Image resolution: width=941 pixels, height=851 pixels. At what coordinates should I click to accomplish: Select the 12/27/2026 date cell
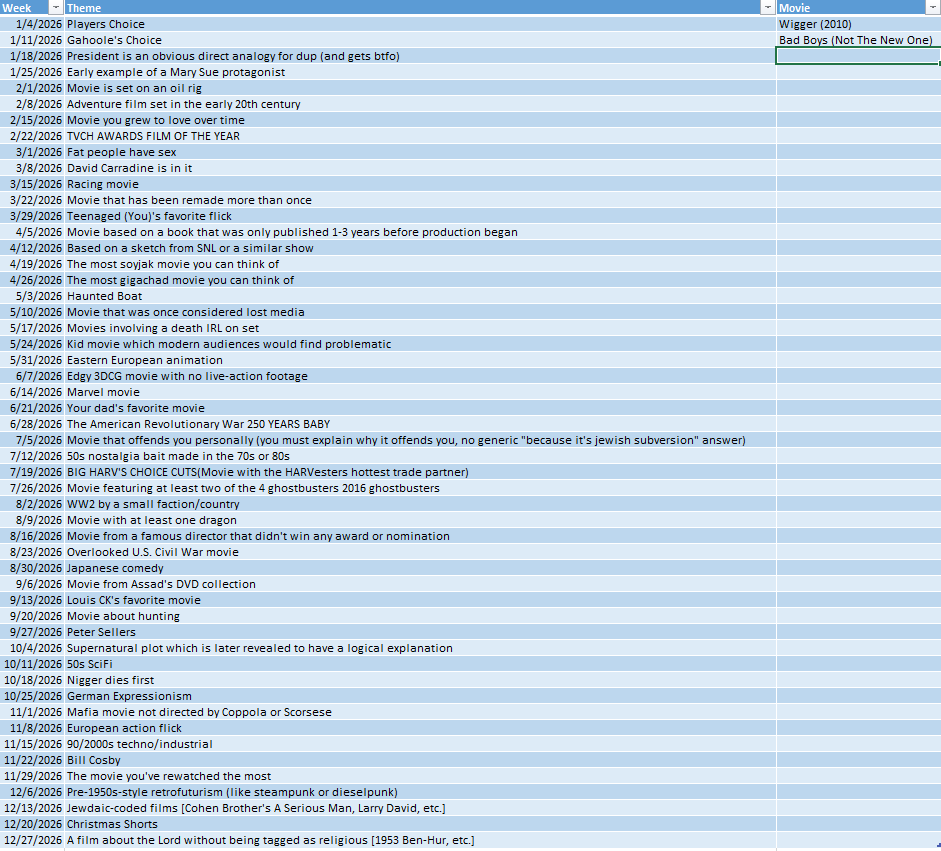tap(34, 840)
